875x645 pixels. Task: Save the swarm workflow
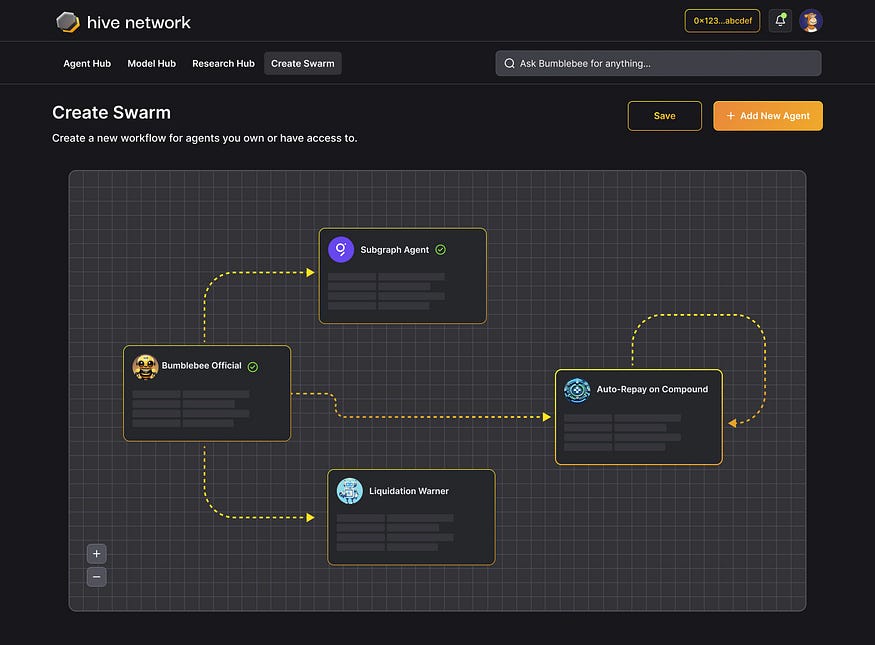(665, 116)
